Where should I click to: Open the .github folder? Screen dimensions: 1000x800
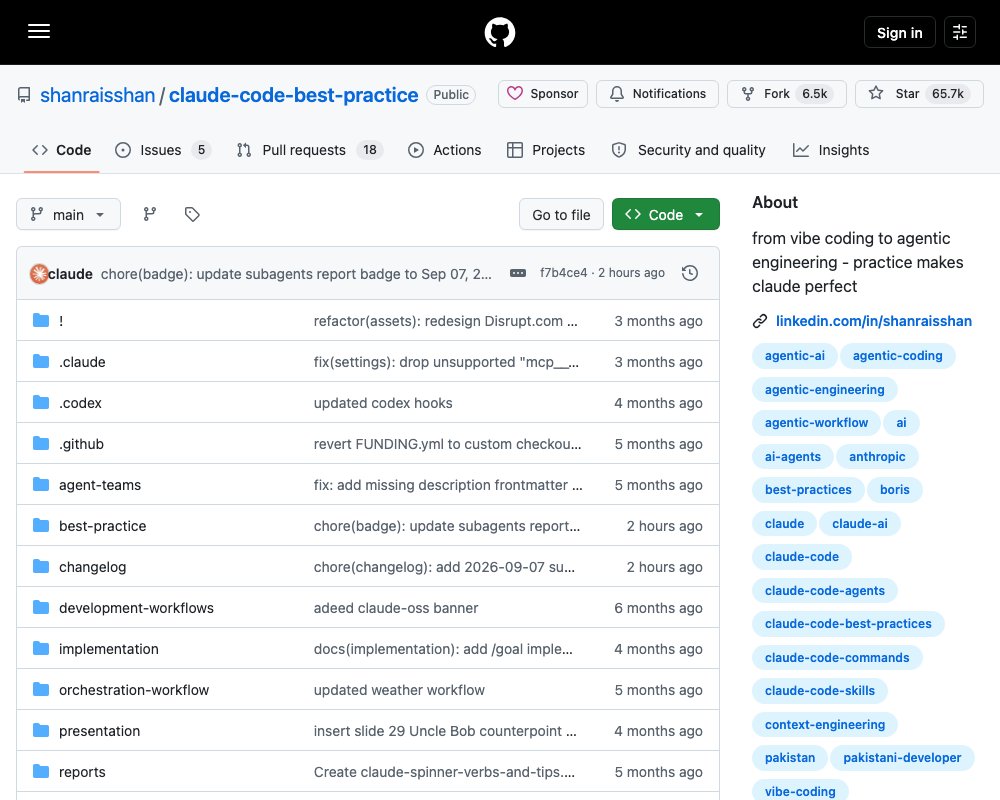point(82,444)
